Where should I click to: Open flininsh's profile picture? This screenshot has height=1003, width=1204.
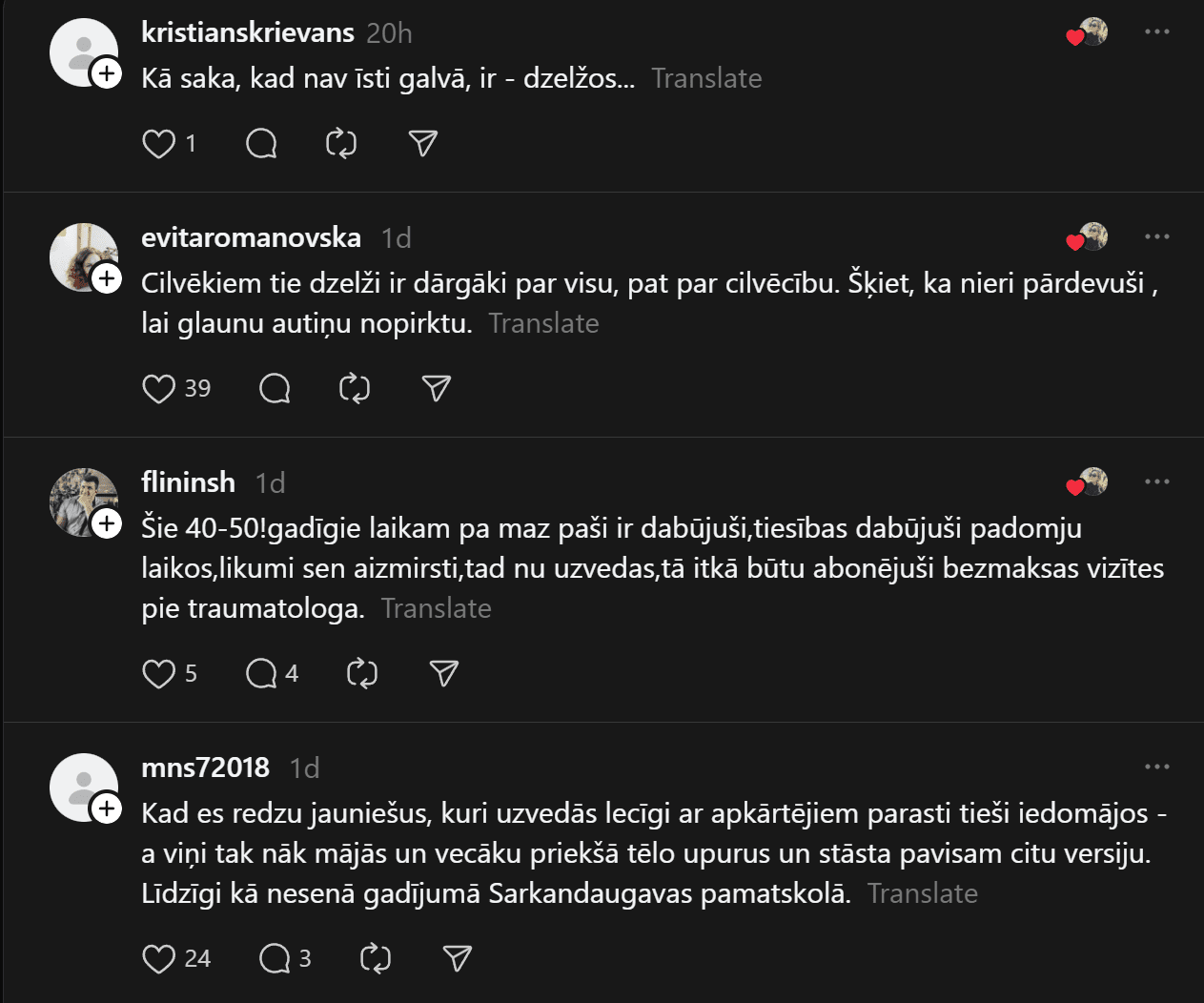80,500
